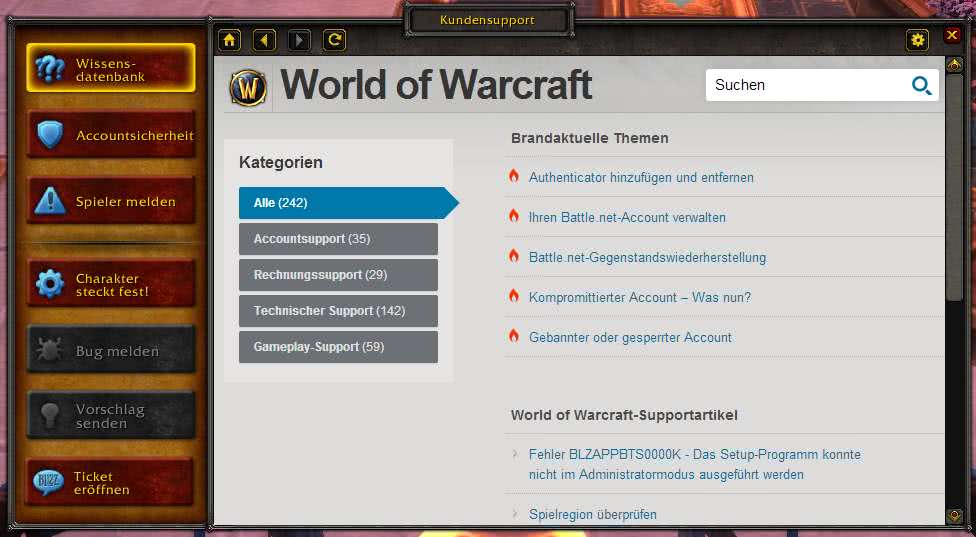
Task: Click the shield icon for Accountsicherheit
Action: [50, 134]
